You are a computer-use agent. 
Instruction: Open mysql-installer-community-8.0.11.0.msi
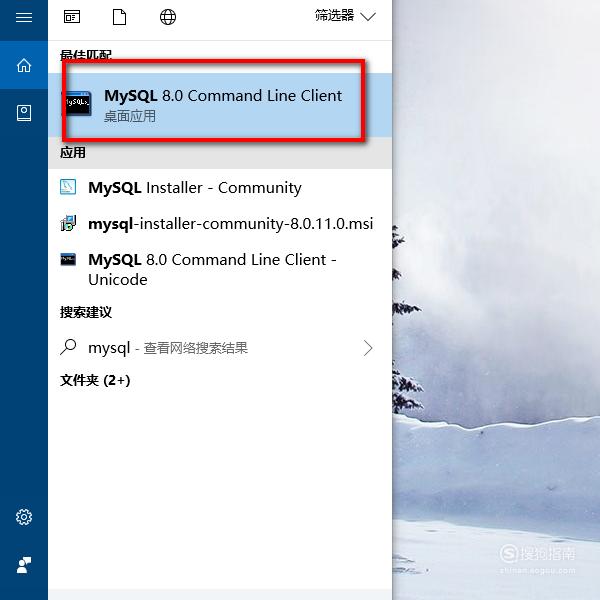220,223
